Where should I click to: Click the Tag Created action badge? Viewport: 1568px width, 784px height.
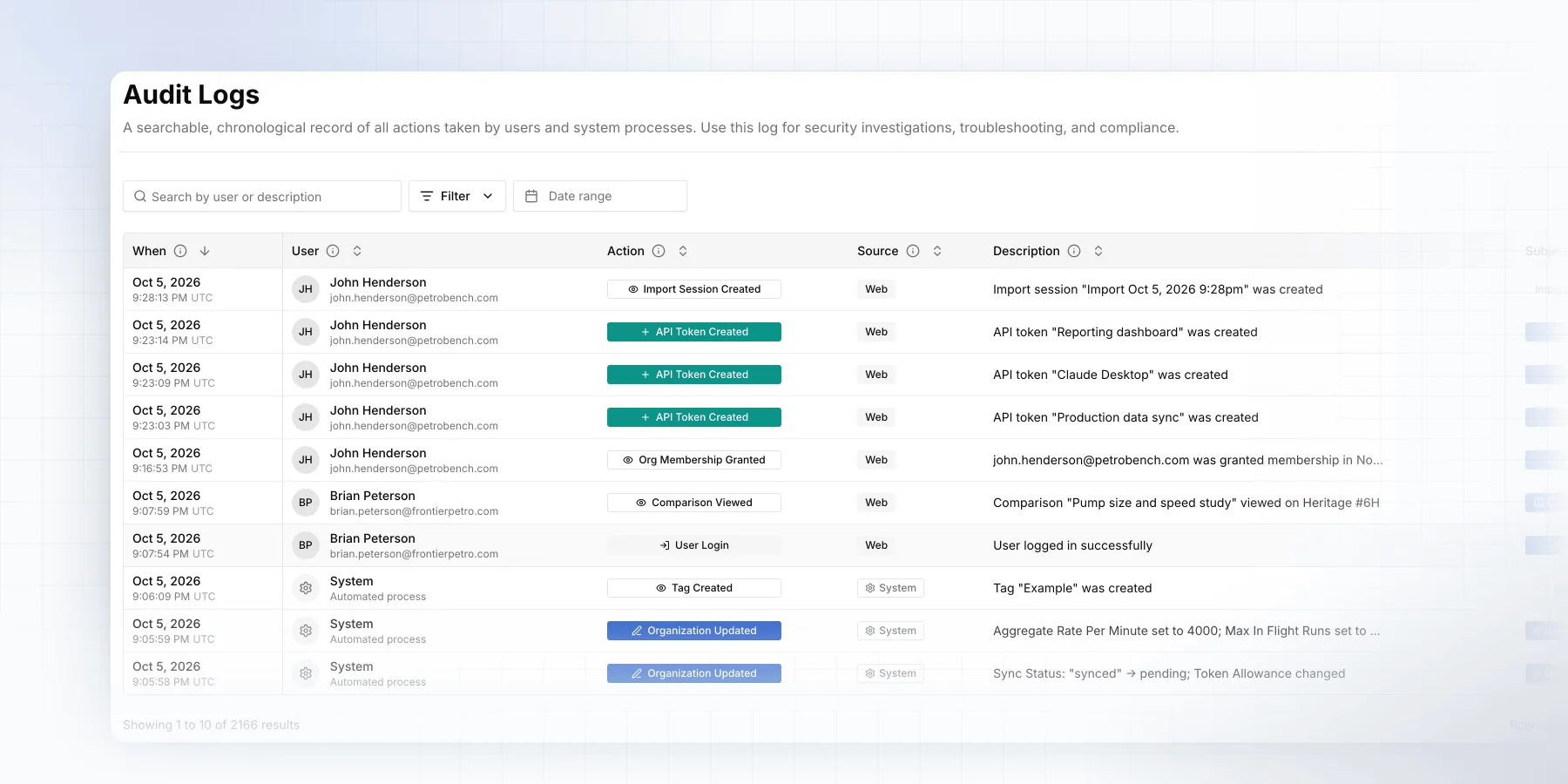click(x=694, y=588)
